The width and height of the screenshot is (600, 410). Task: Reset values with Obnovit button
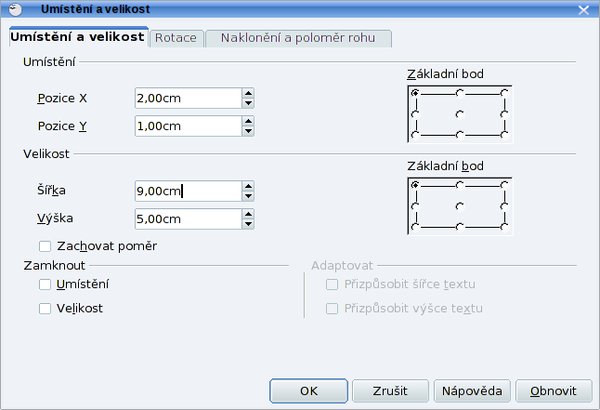pyautogui.click(x=553, y=391)
